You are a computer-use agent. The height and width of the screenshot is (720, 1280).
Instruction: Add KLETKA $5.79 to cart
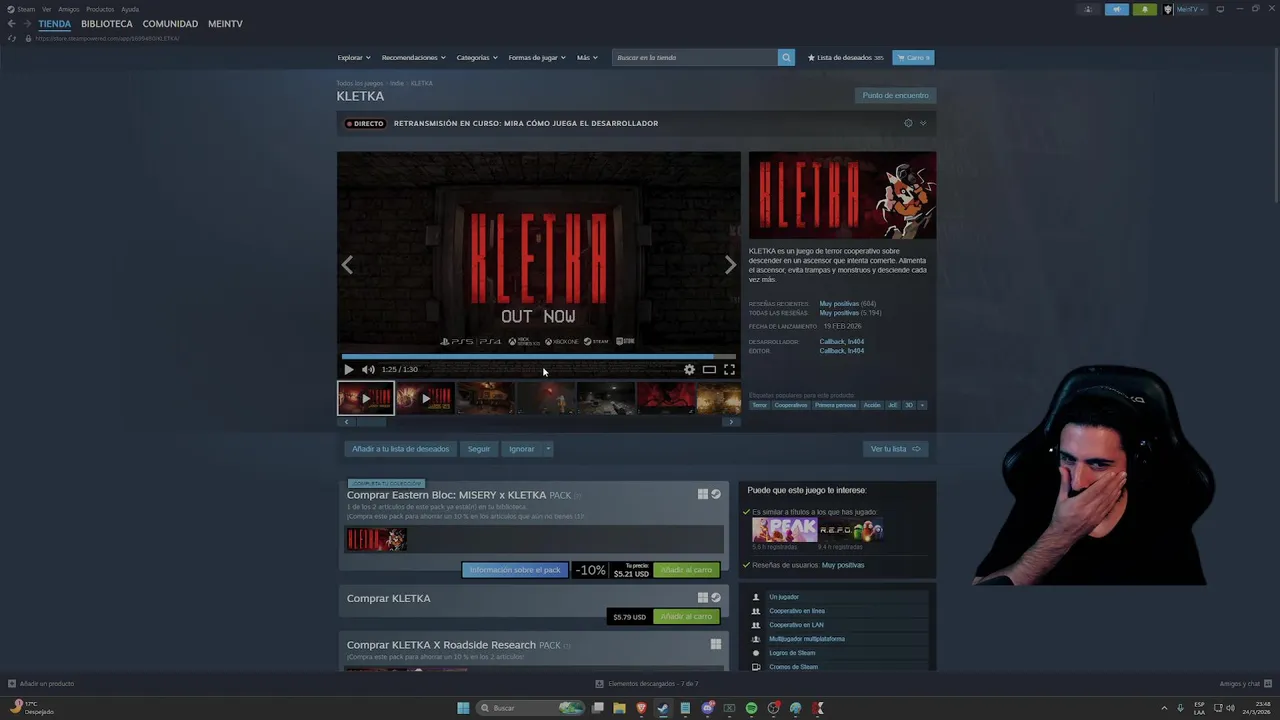(x=686, y=617)
